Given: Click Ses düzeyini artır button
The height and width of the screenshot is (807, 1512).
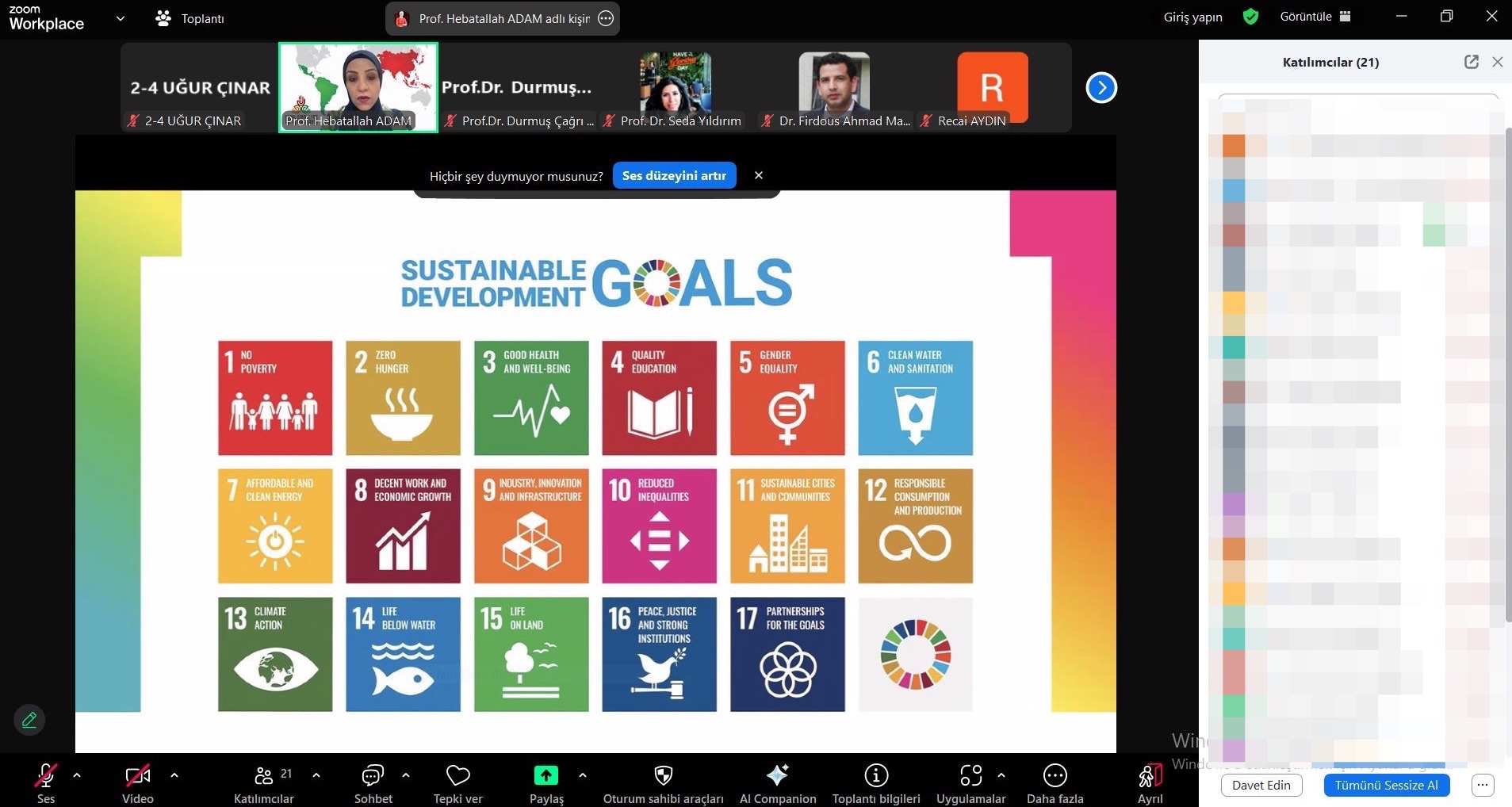Looking at the screenshot, I should pos(674,175).
